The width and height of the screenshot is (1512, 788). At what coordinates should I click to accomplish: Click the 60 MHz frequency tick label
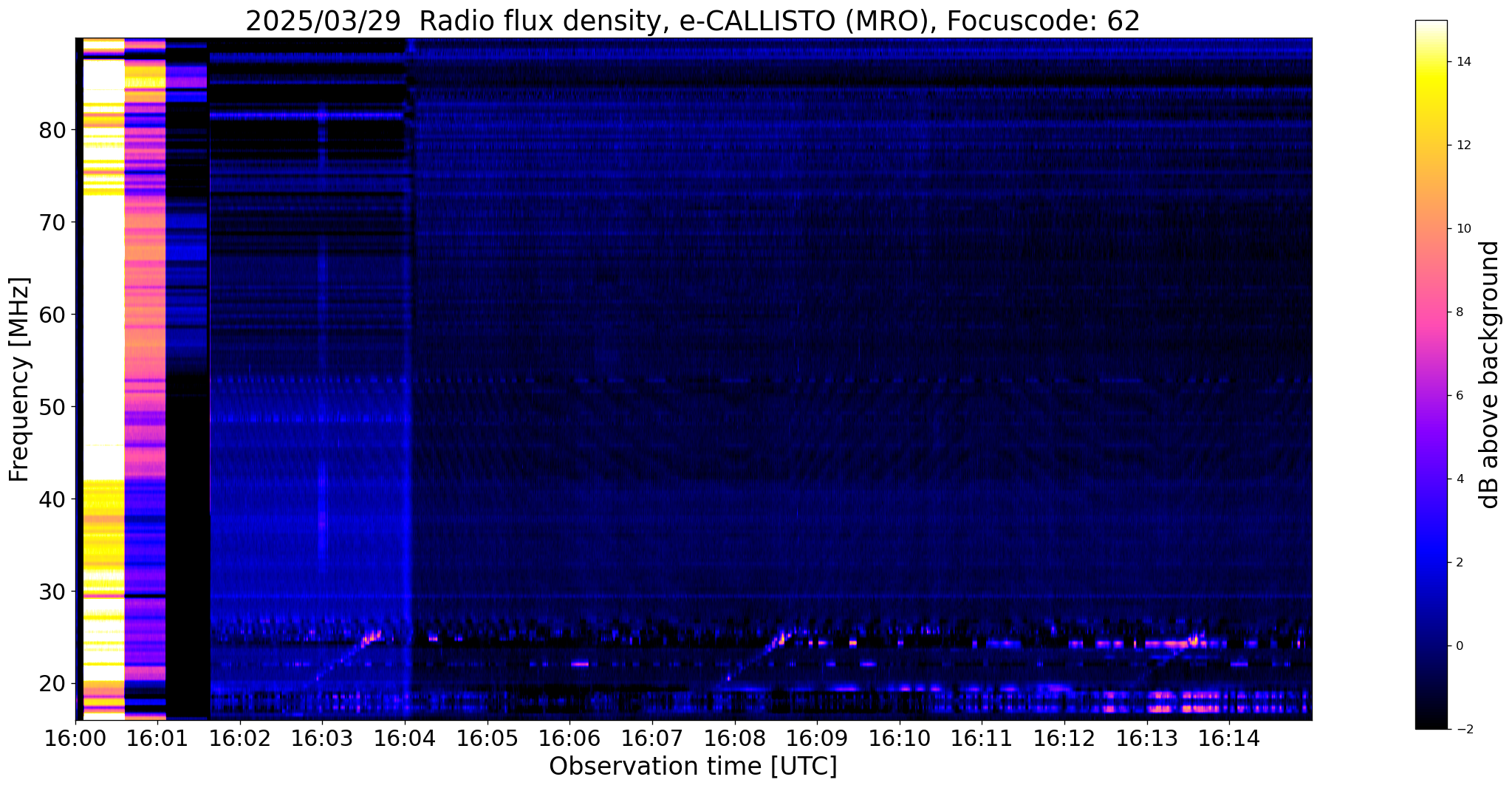[52, 315]
